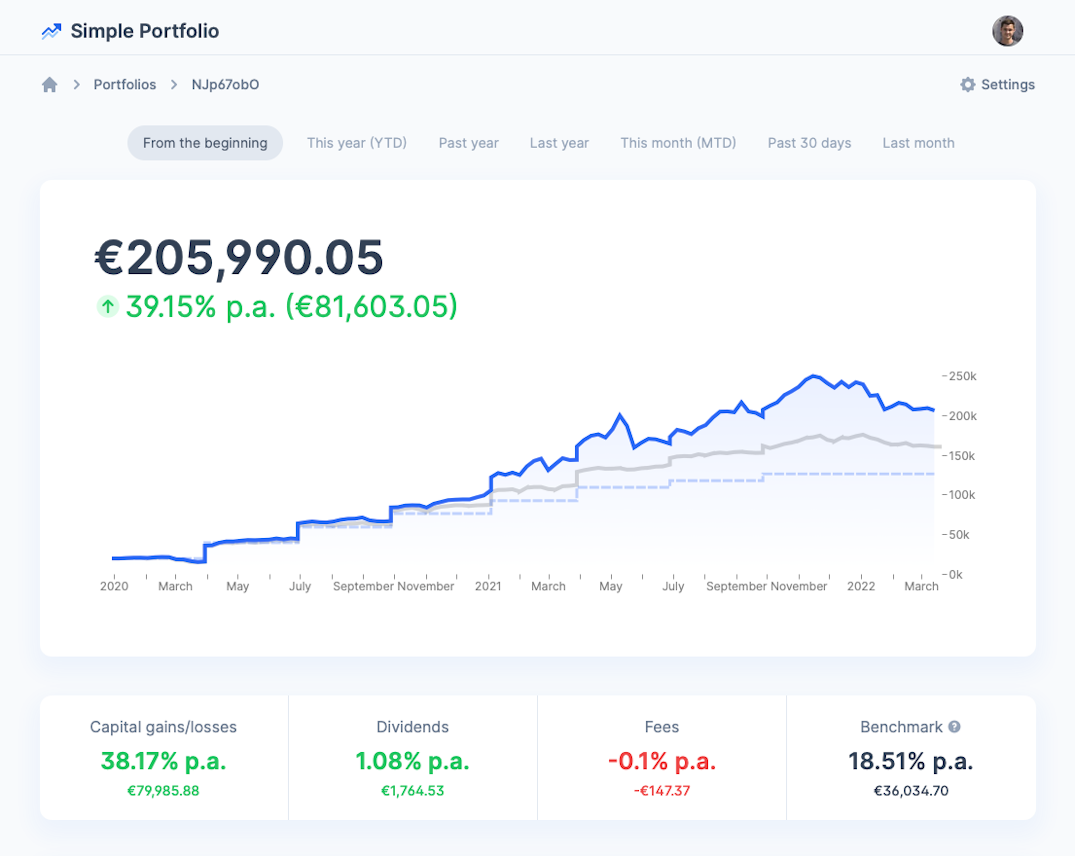This screenshot has width=1075, height=856.
Task: Choose the "Past 30 days" range
Action: tap(809, 143)
